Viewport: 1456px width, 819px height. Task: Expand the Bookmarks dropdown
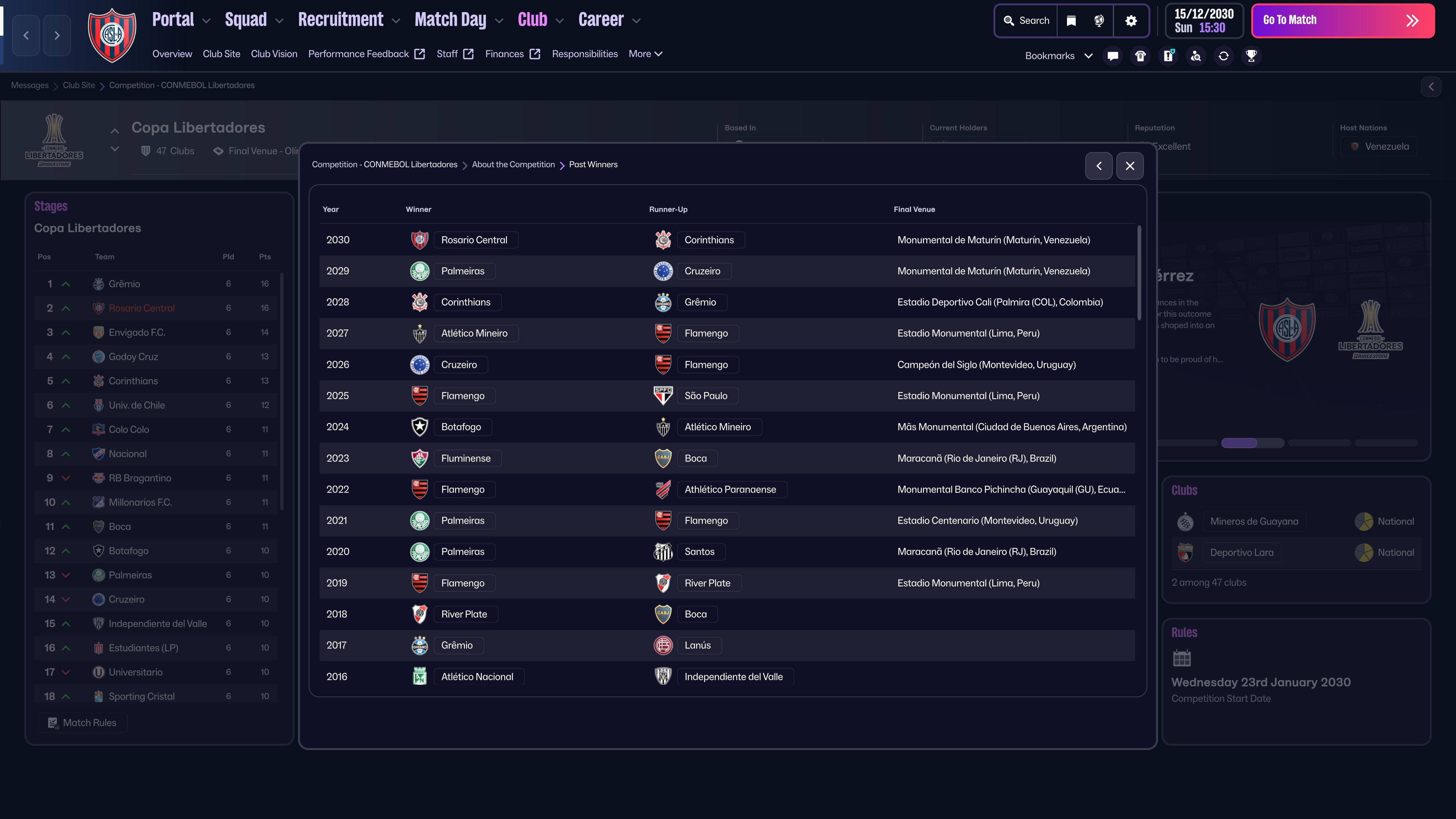pos(1058,56)
